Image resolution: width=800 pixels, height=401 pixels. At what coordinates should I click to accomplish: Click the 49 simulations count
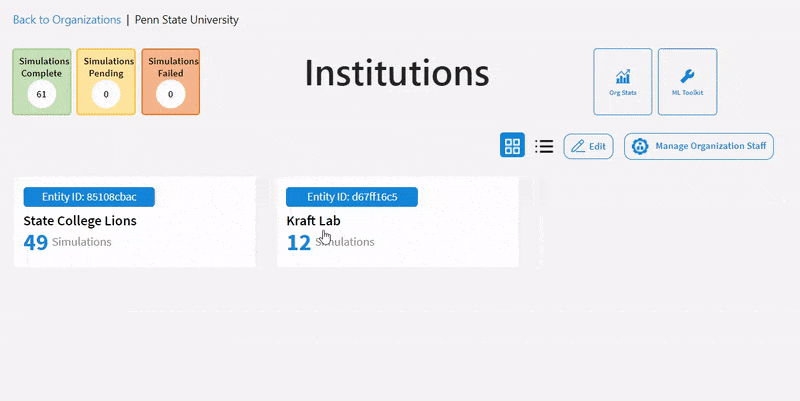point(36,242)
